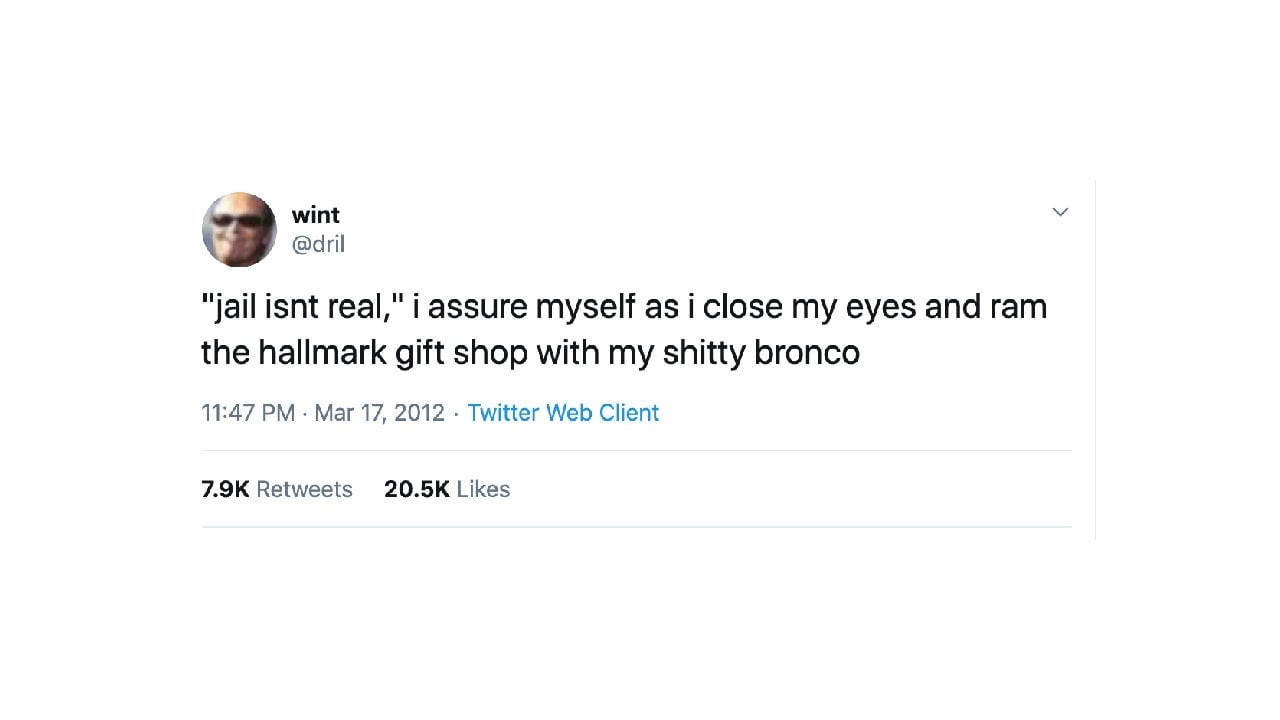Click the 11:47 PM timestamp
The image size is (1280, 720).
[248, 413]
